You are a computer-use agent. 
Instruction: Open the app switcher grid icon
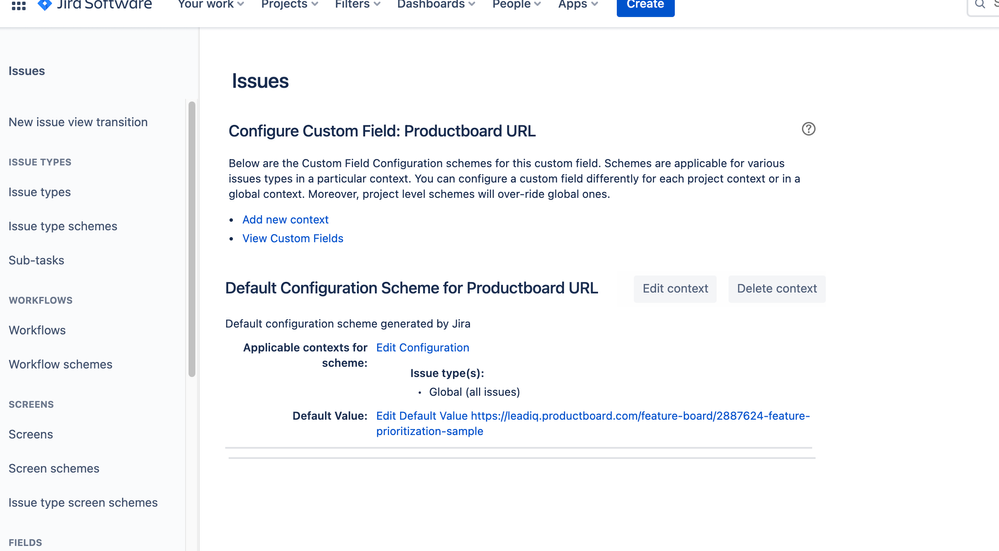click(18, 5)
